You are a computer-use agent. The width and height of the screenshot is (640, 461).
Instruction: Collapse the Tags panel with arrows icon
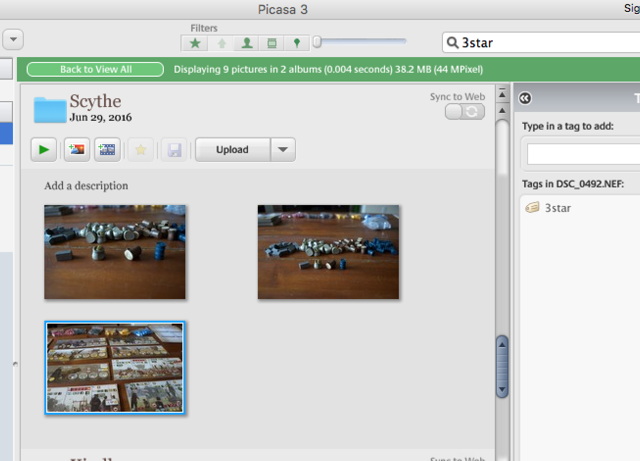tap(525, 98)
